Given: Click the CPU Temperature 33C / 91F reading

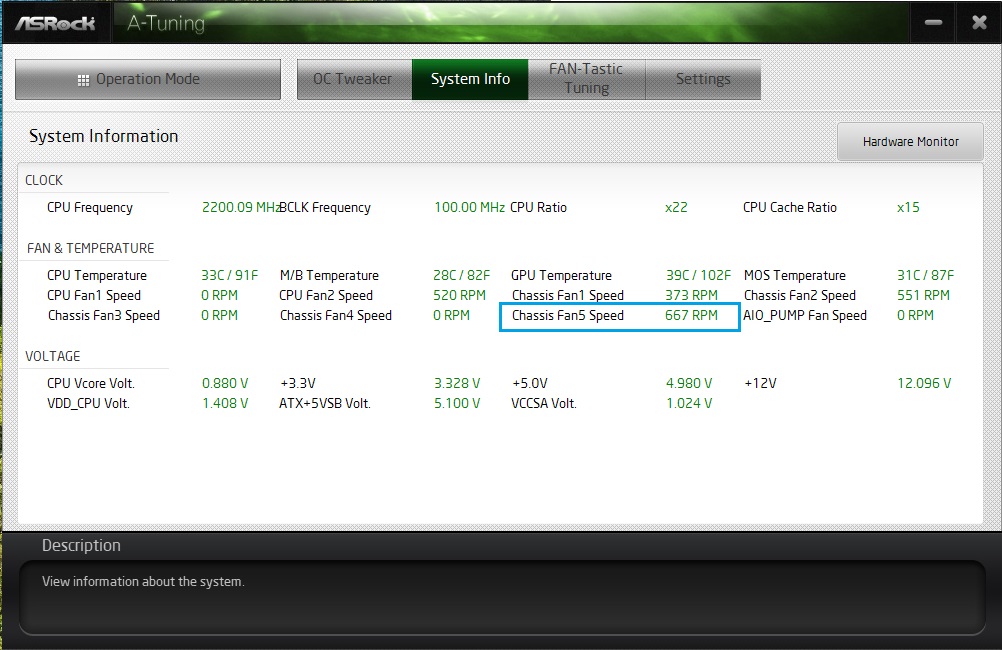Looking at the screenshot, I should (229, 275).
